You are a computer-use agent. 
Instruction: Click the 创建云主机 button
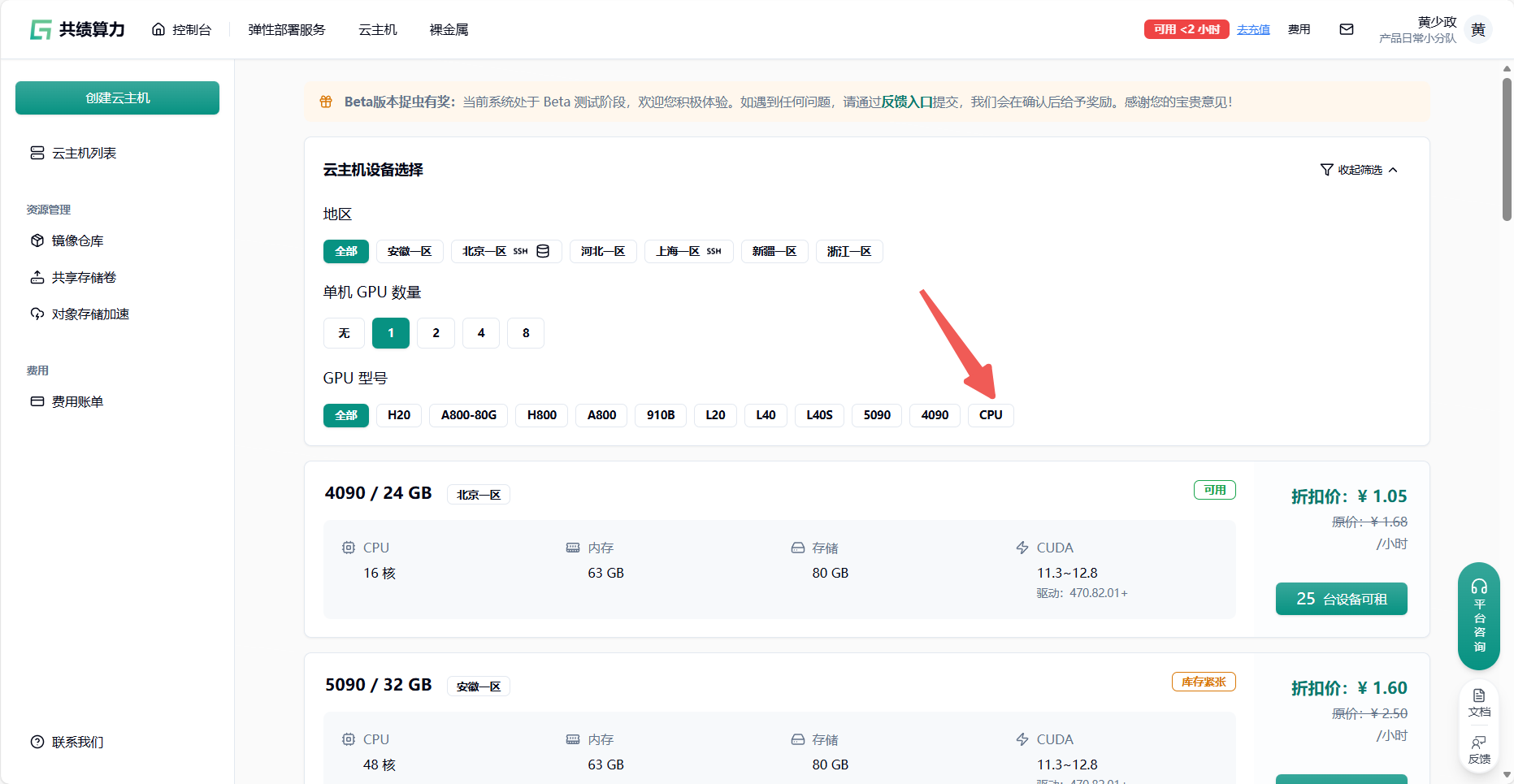(117, 97)
